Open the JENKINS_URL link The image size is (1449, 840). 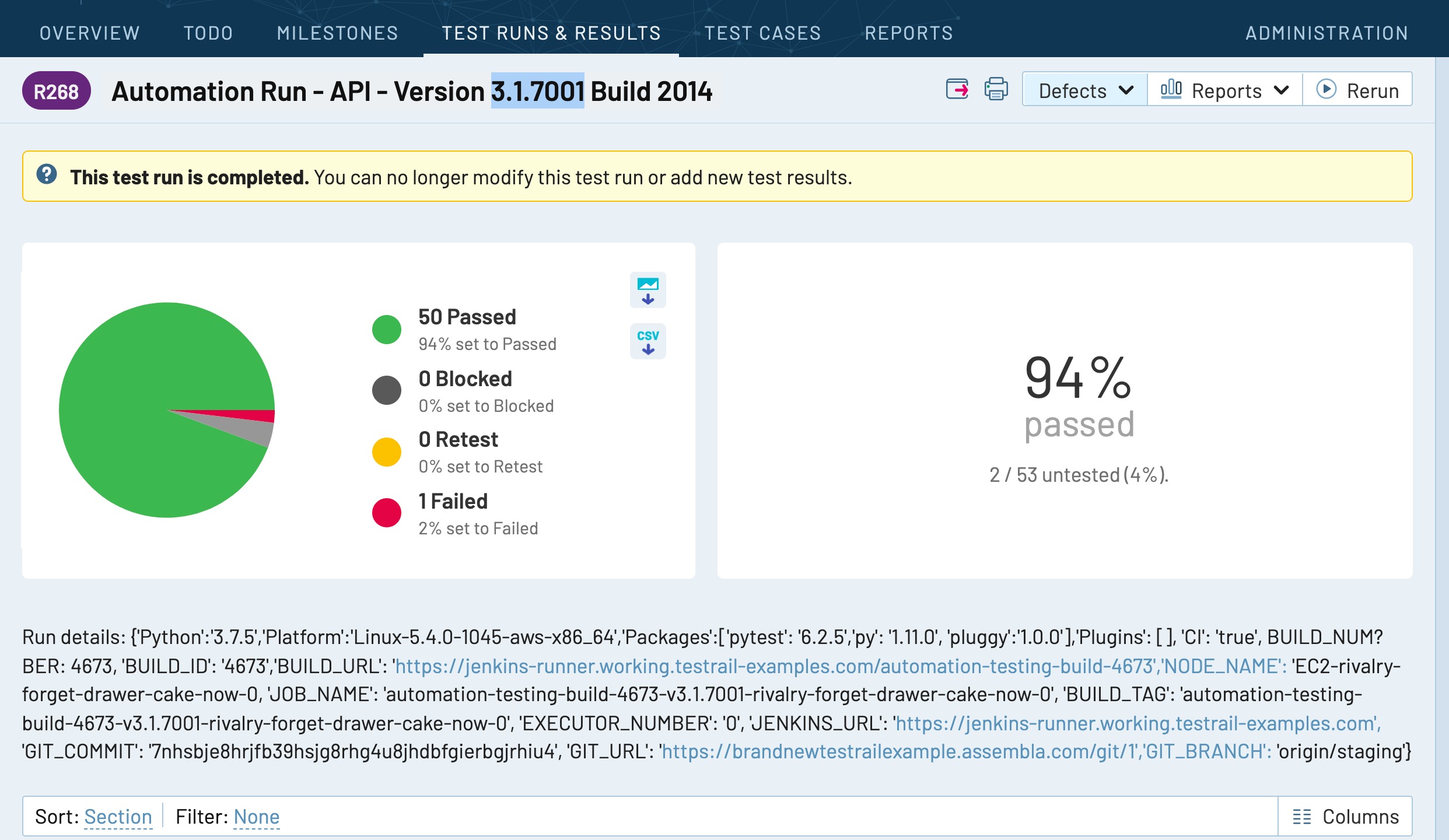(x=1137, y=723)
